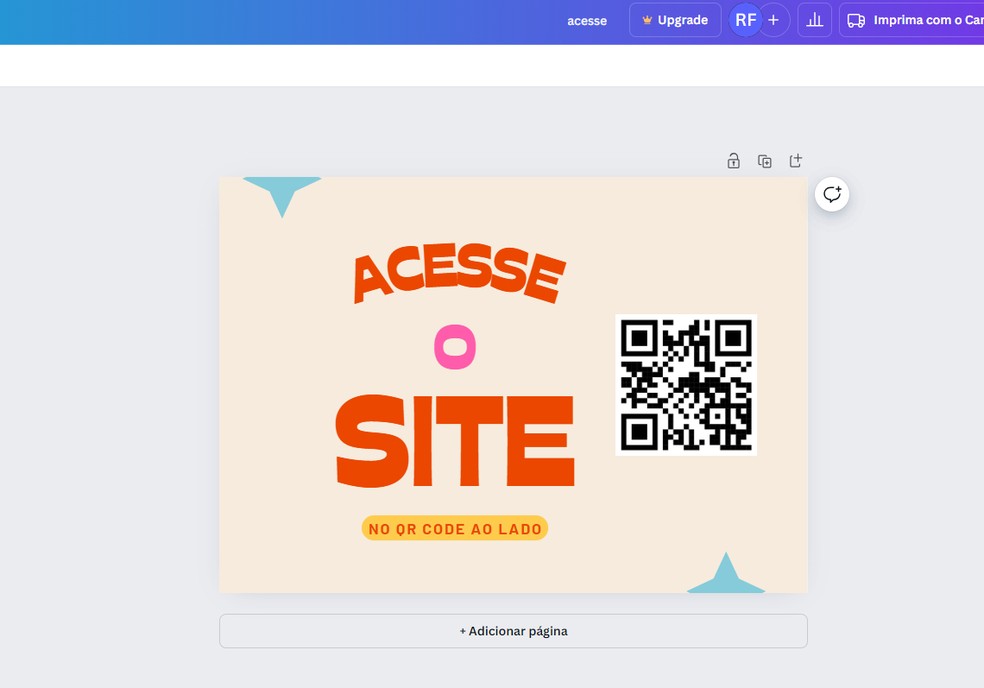Click the delivery truck icon for printing
This screenshot has height=688, width=984.
coord(856,19)
